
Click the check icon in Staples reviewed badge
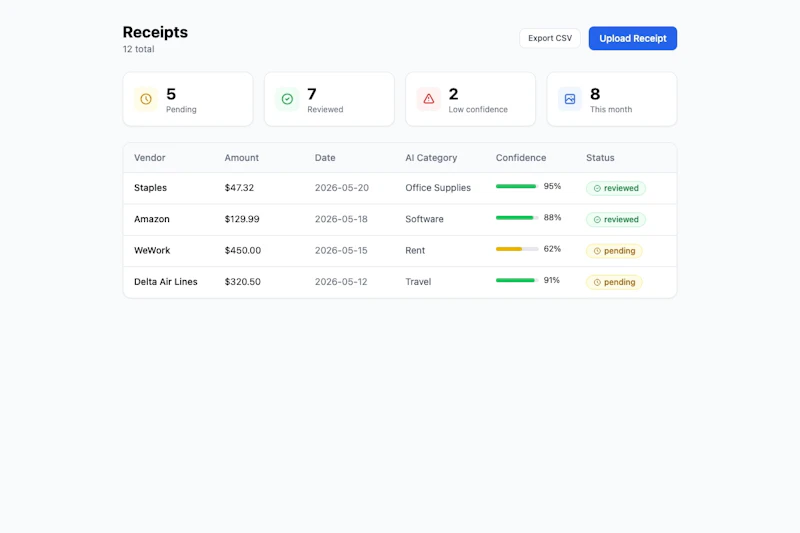597,188
